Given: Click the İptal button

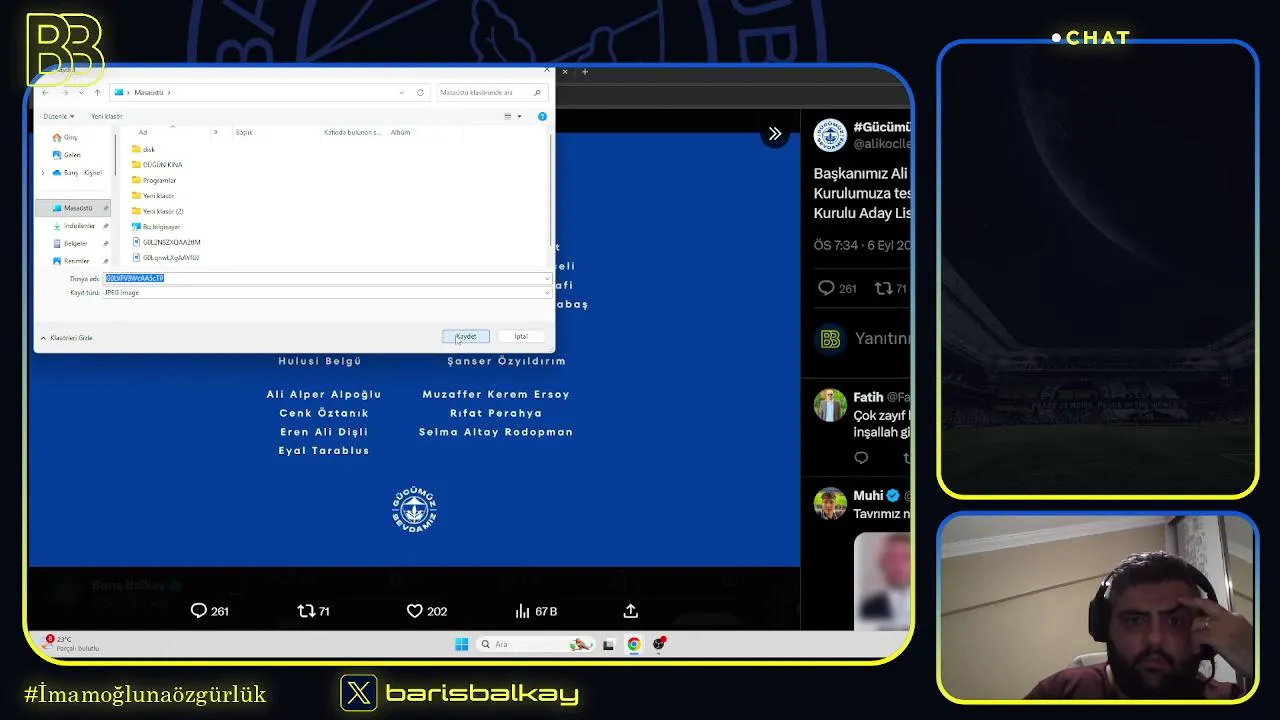Looking at the screenshot, I should [x=521, y=336].
